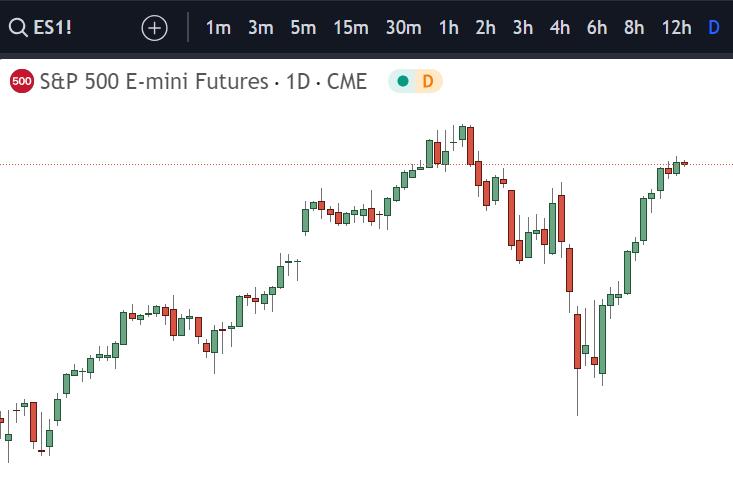Image resolution: width=733 pixels, height=486 pixels.
Task: Switch to the 4h interval
Action: click(560, 28)
